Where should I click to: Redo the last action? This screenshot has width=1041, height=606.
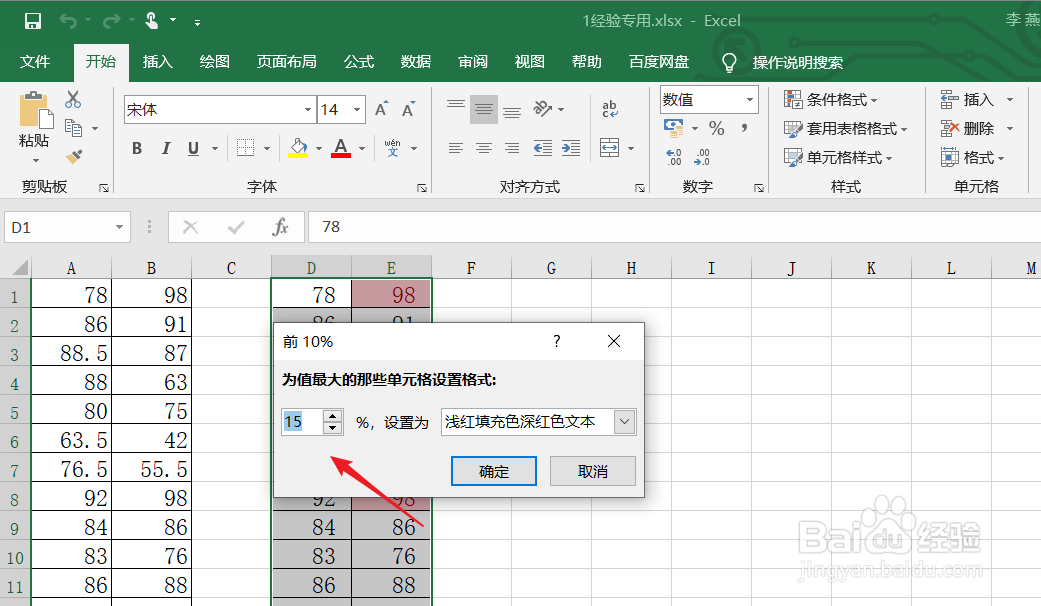pyautogui.click(x=111, y=21)
